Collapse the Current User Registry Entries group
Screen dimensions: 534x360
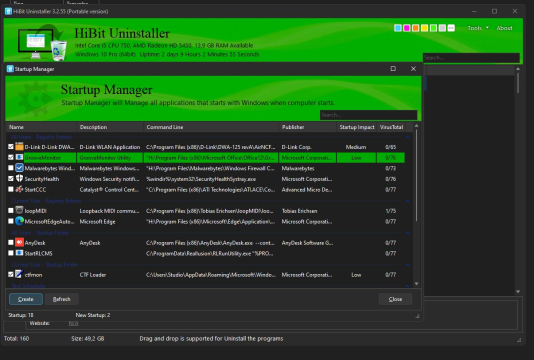pos(407,201)
